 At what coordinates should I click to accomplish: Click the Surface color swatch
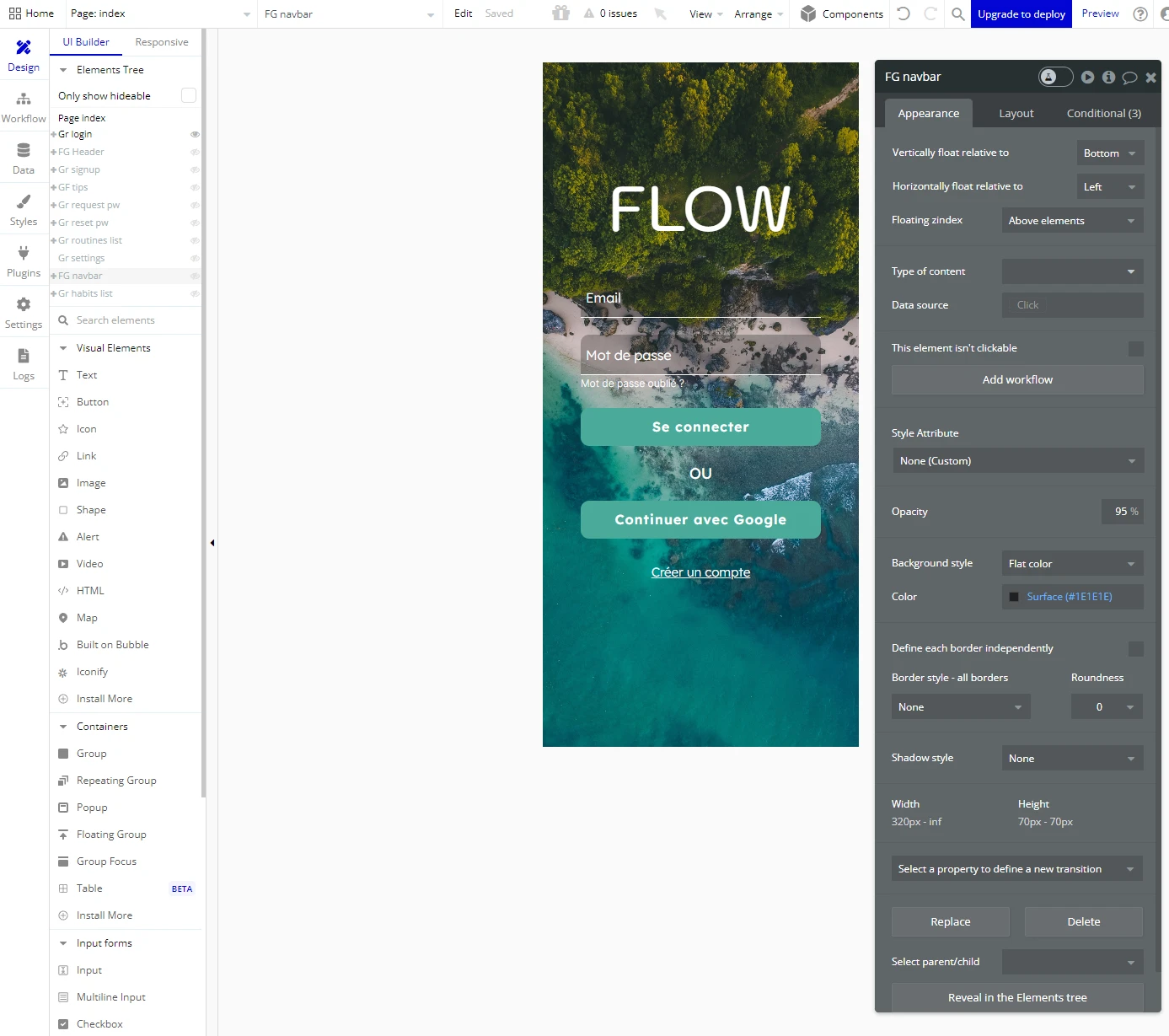click(x=1014, y=597)
